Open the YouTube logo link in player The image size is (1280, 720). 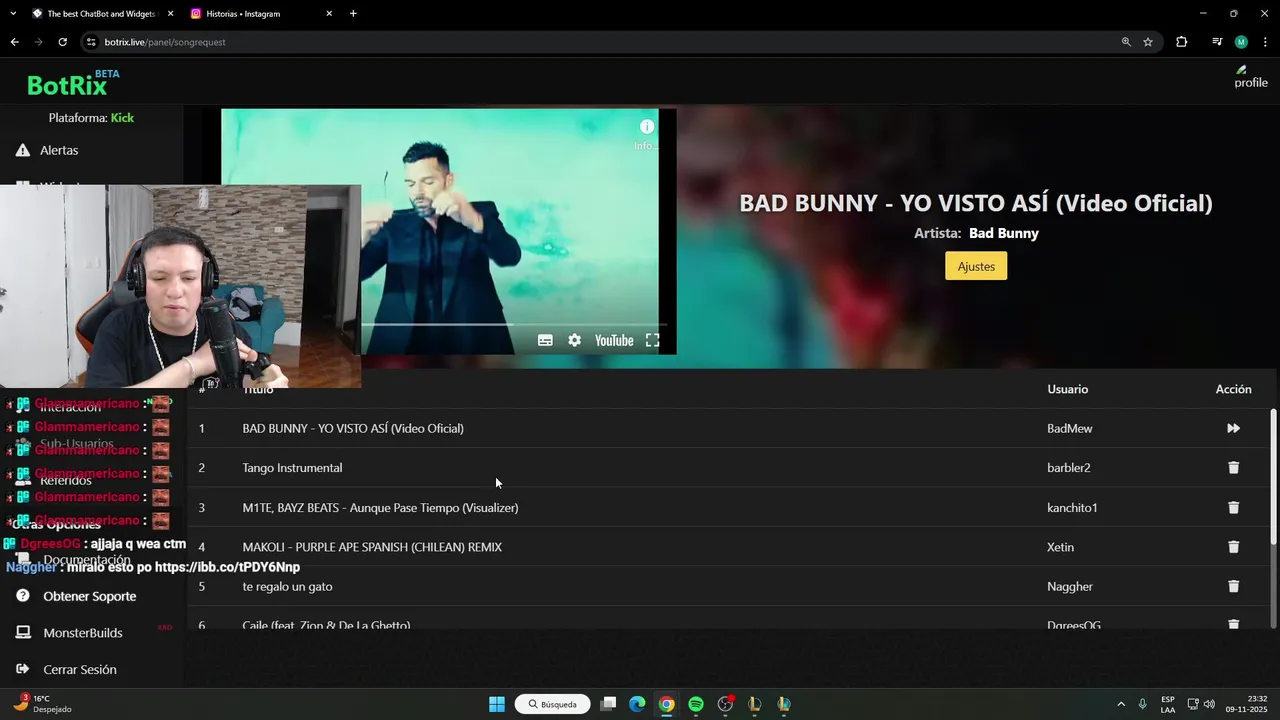pyautogui.click(x=614, y=340)
